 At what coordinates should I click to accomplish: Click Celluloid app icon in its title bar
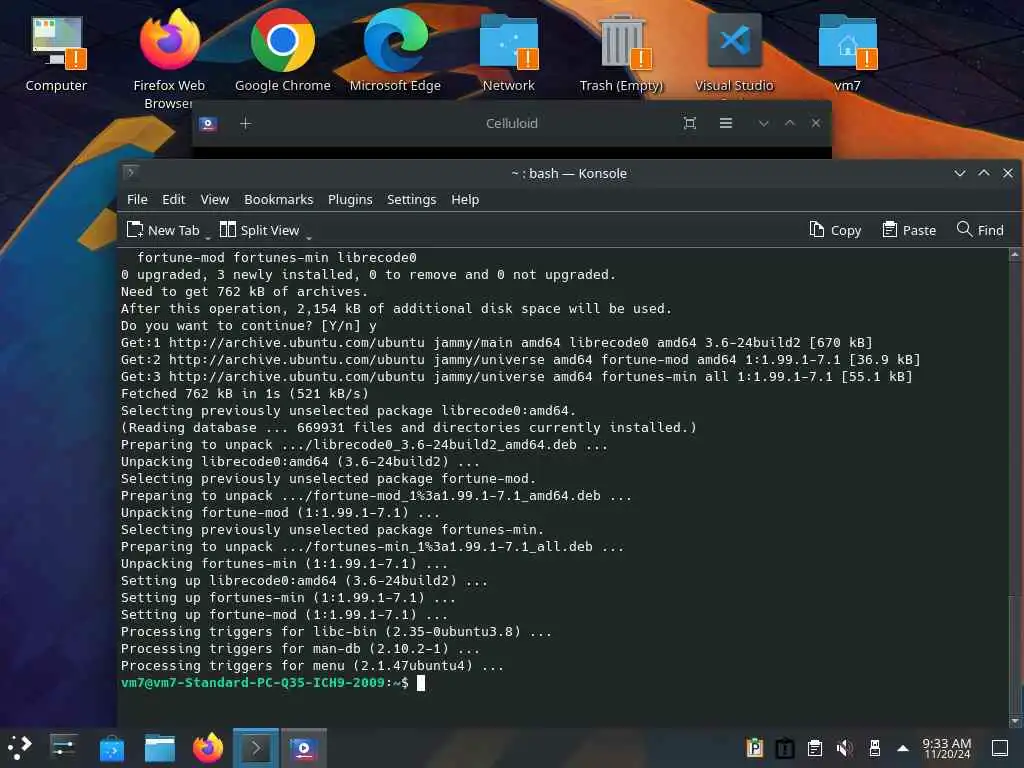coord(208,123)
